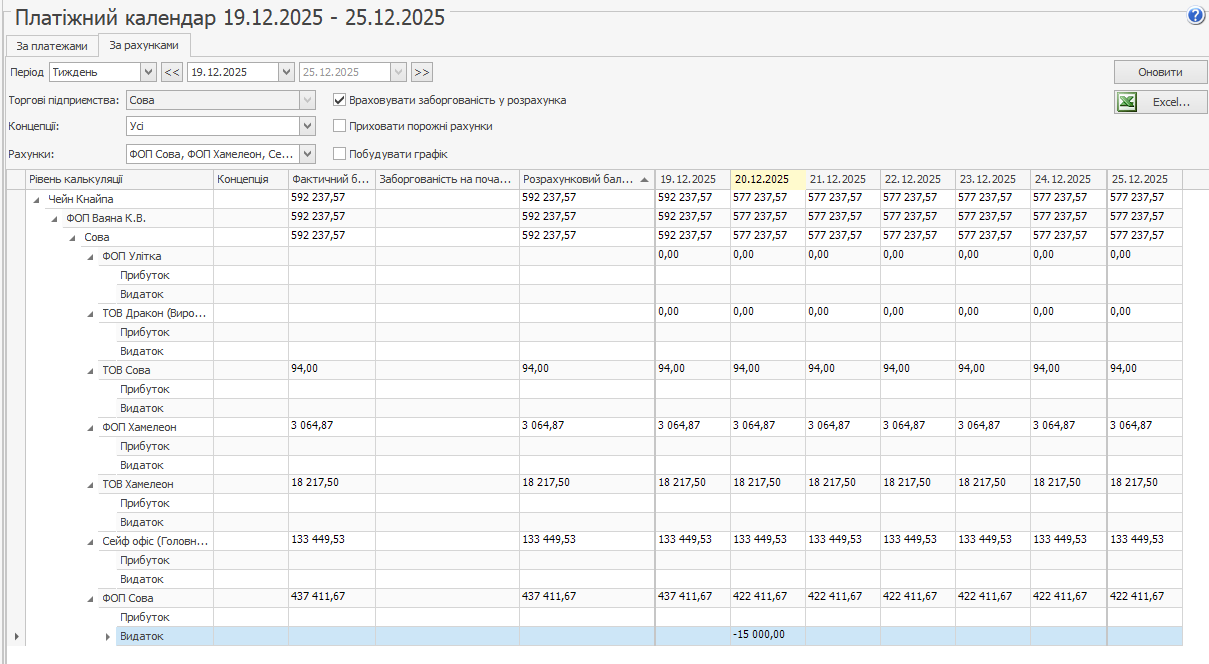Expand the highlighted Видаток row arrow

[x=109, y=636]
